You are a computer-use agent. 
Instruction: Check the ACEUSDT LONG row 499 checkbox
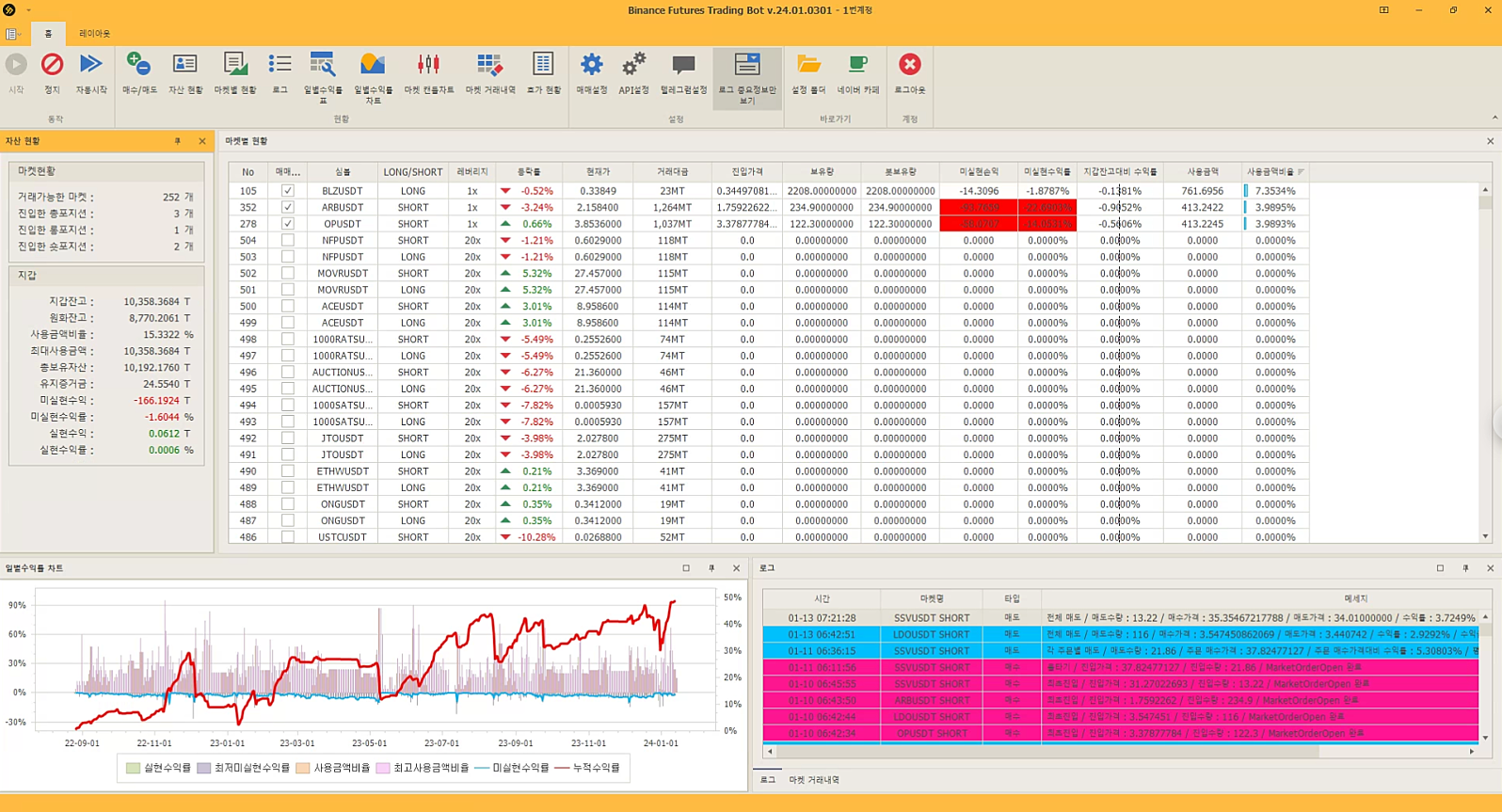(x=287, y=323)
